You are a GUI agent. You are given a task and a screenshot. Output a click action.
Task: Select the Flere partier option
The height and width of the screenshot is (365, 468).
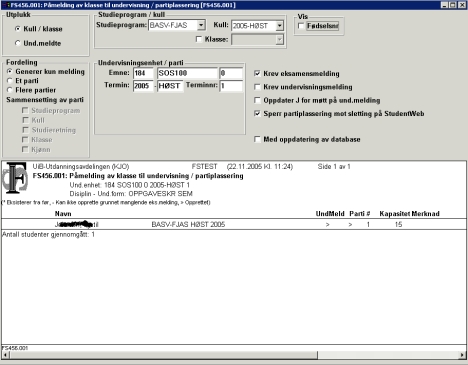point(10,90)
